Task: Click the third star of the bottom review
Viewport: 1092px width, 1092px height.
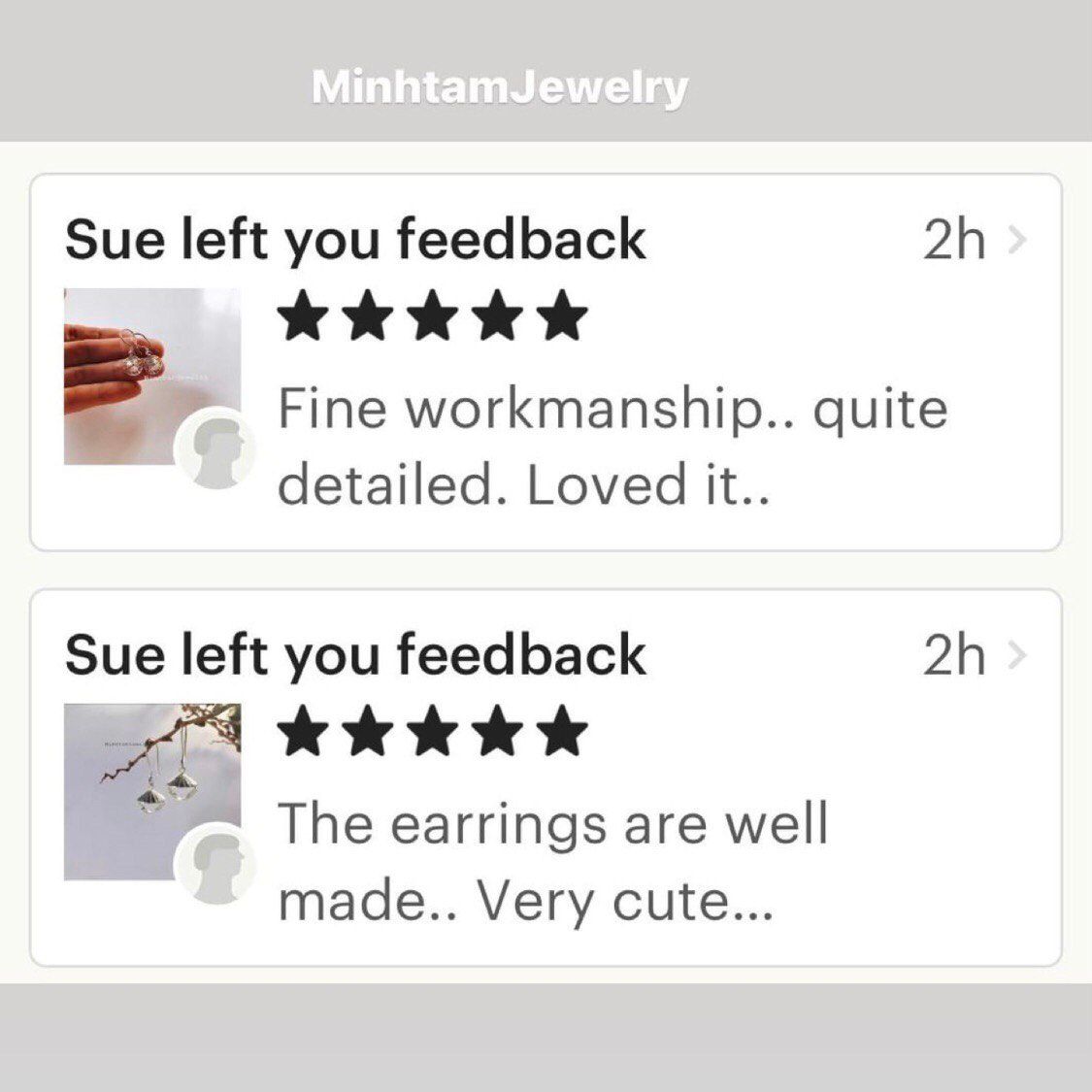Action: [x=433, y=732]
